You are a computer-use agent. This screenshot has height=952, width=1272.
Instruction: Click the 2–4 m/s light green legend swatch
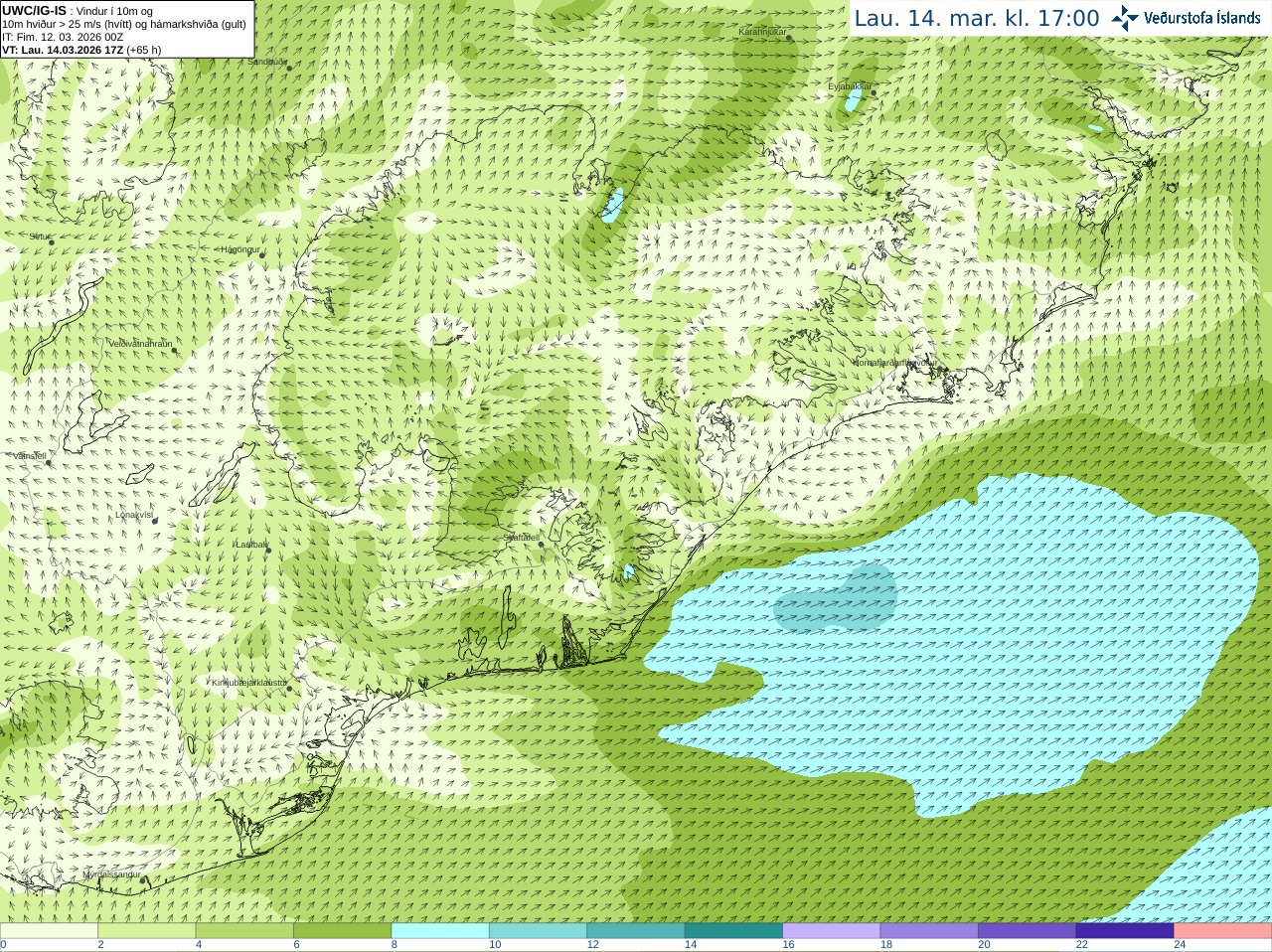click(x=147, y=931)
